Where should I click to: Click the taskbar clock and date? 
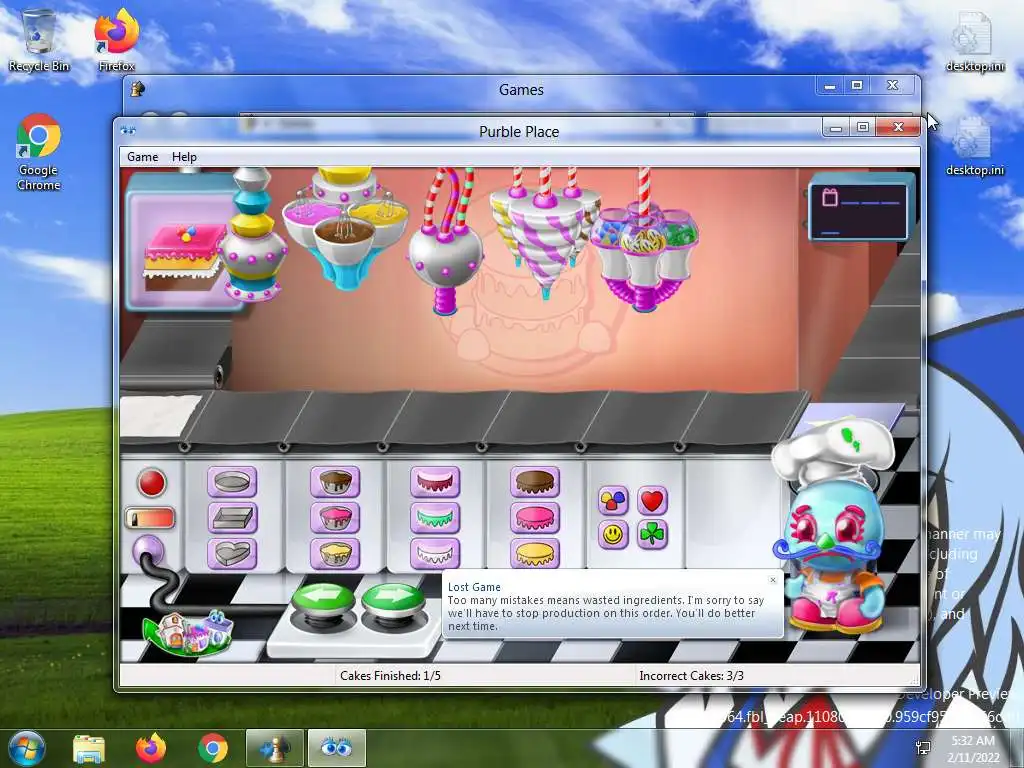pos(973,748)
